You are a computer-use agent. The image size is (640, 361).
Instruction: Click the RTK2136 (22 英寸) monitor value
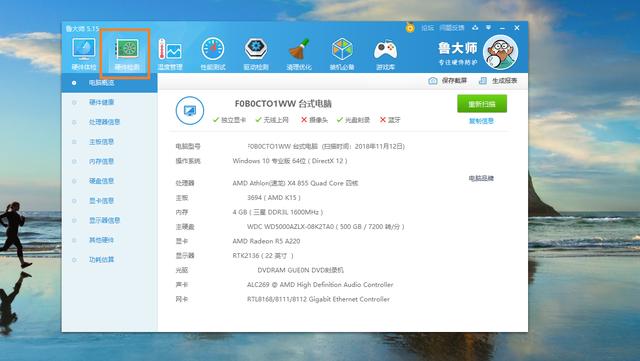[263, 256]
